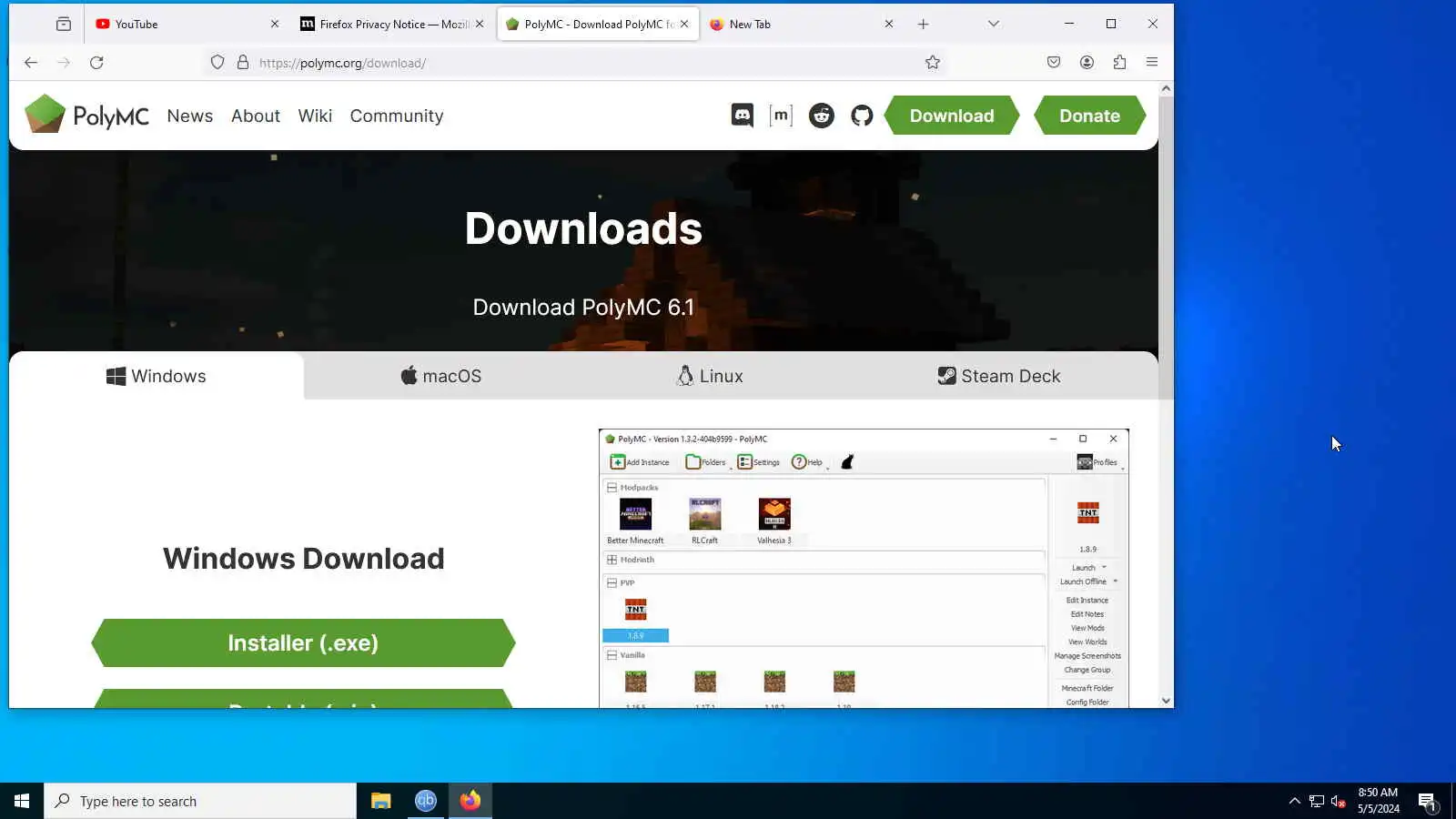Open the PolyMC Discord icon link
The width and height of the screenshot is (1456, 819).
pos(743,116)
